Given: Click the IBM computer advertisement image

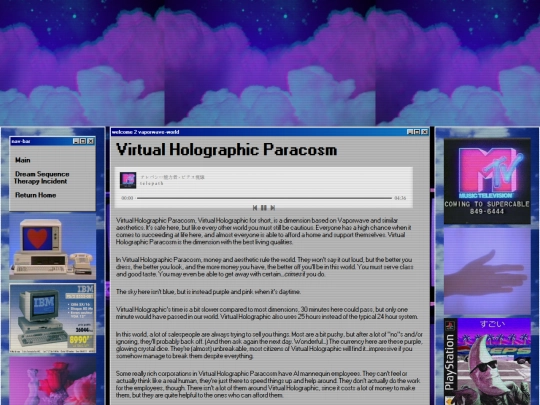Looking at the screenshot, I should [x=52, y=318].
